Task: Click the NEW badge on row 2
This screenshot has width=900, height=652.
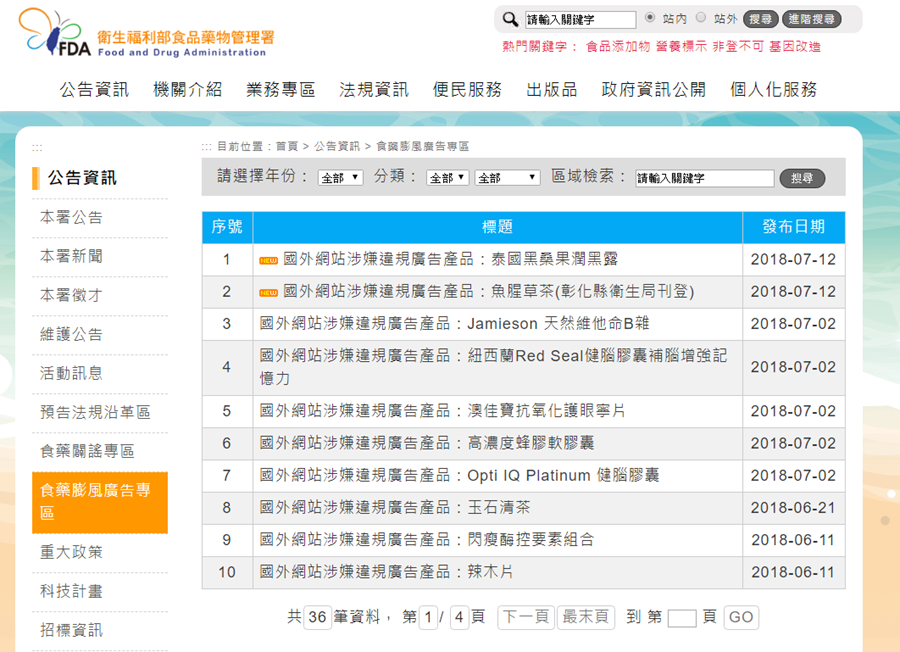Action: point(268,292)
